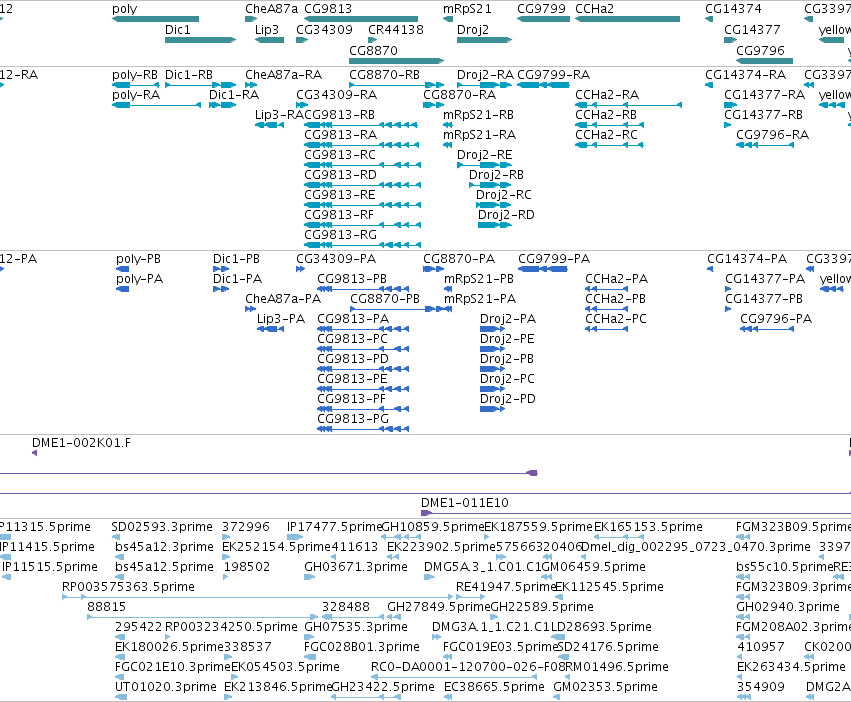Viewport: 851px width, 702px height.
Task: Select EST RE41947.5prime
Action: [471, 597]
